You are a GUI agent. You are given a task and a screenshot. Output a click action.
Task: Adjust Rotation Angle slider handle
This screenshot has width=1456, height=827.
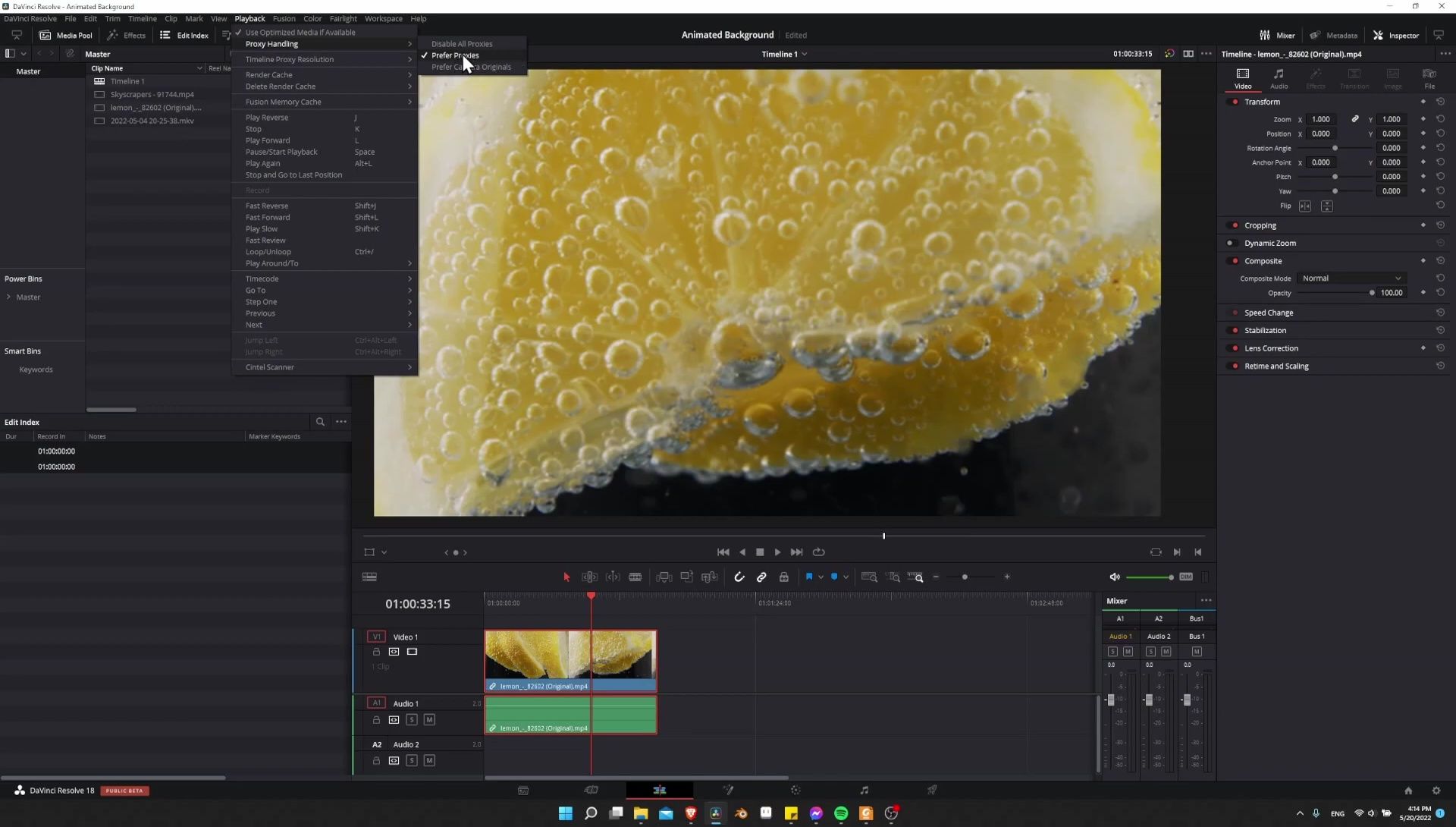1335,148
